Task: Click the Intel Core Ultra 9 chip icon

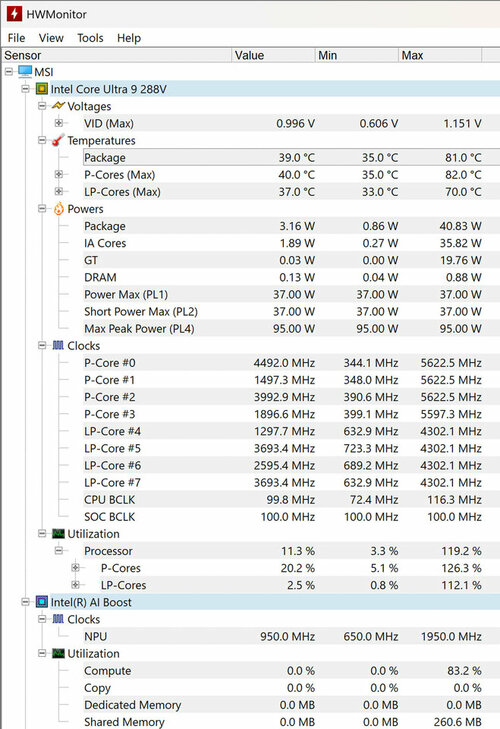Action: [42, 89]
